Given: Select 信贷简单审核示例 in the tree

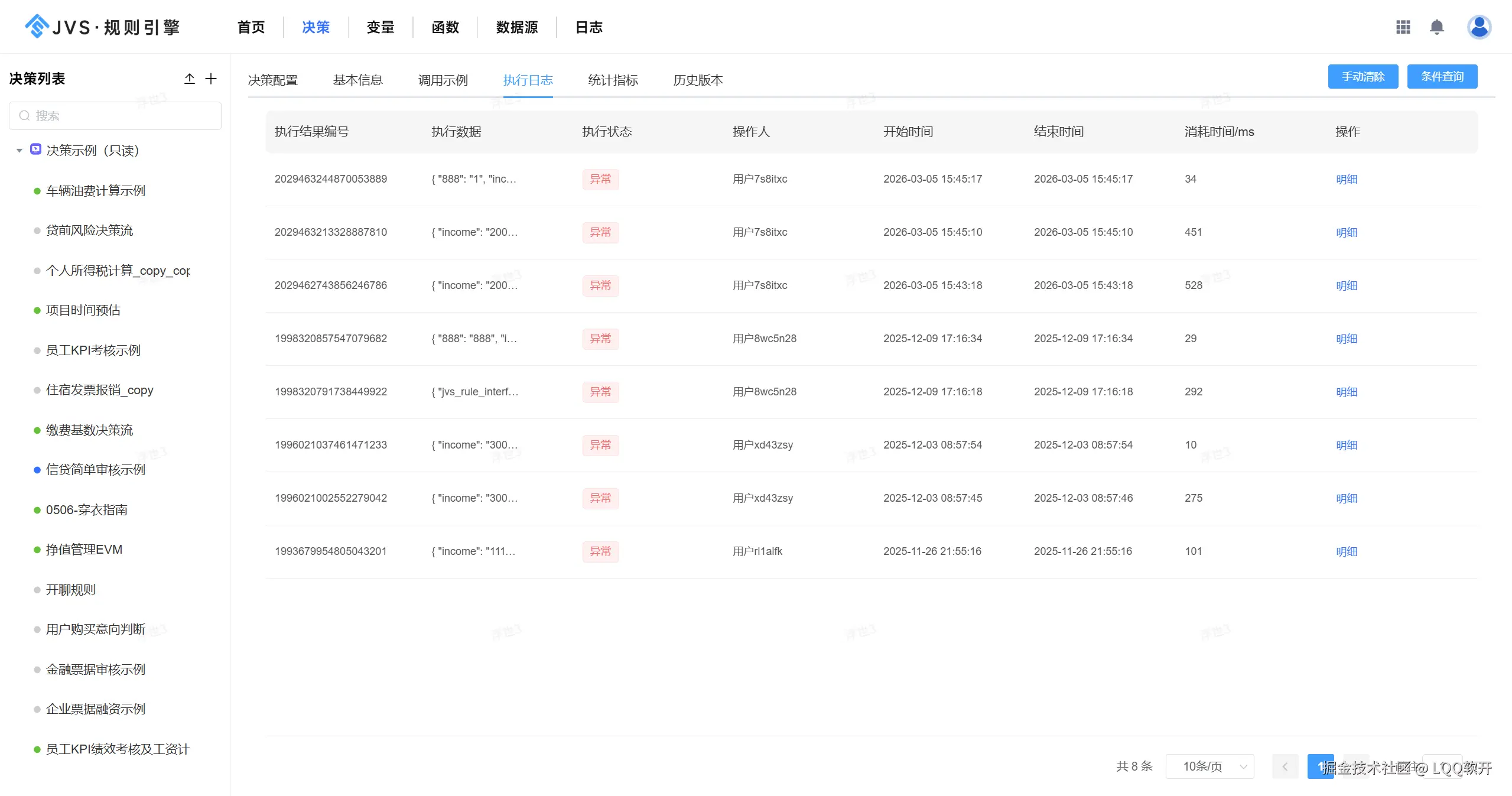Looking at the screenshot, I should pyautogui.click(x=95, y=470).
